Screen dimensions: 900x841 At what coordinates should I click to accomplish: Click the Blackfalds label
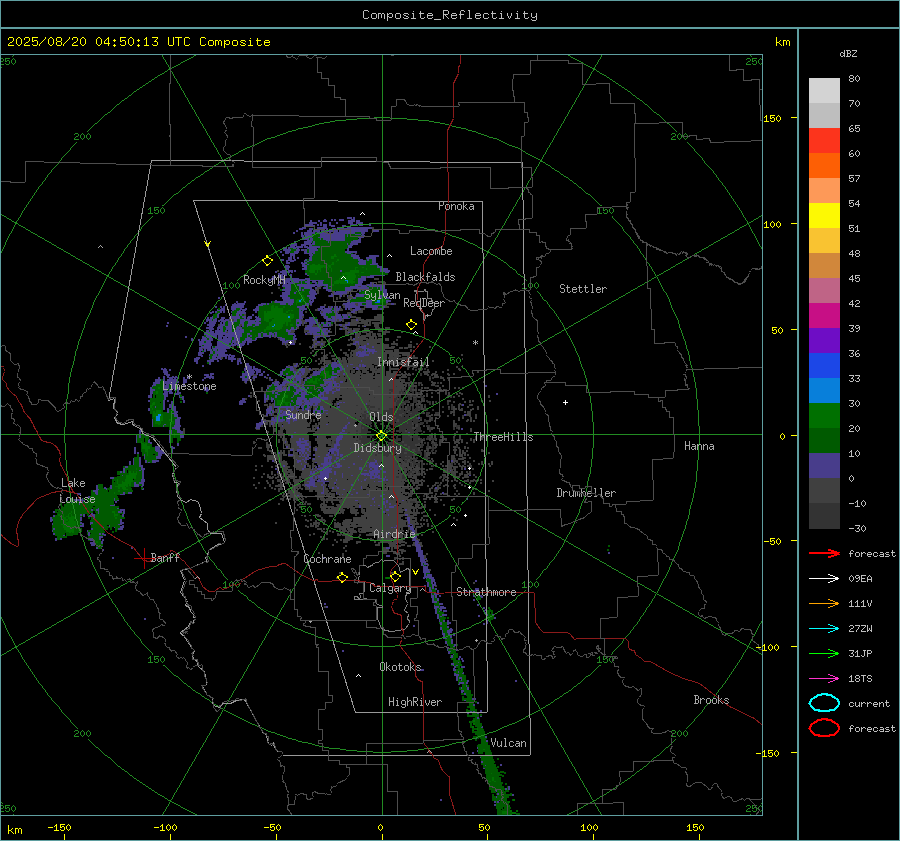pyautogui.click(x=425, y=277)
